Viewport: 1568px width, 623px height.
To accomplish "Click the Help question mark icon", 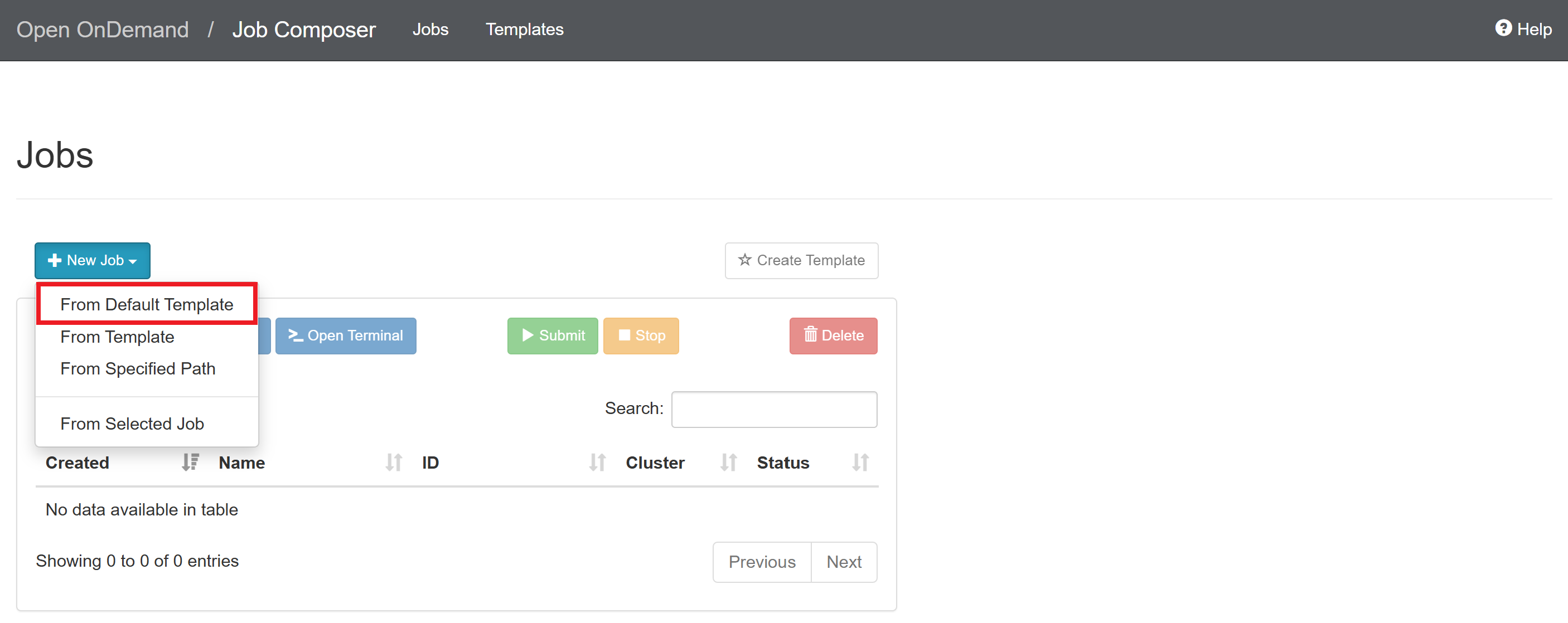I will [x=1503, y=28].
